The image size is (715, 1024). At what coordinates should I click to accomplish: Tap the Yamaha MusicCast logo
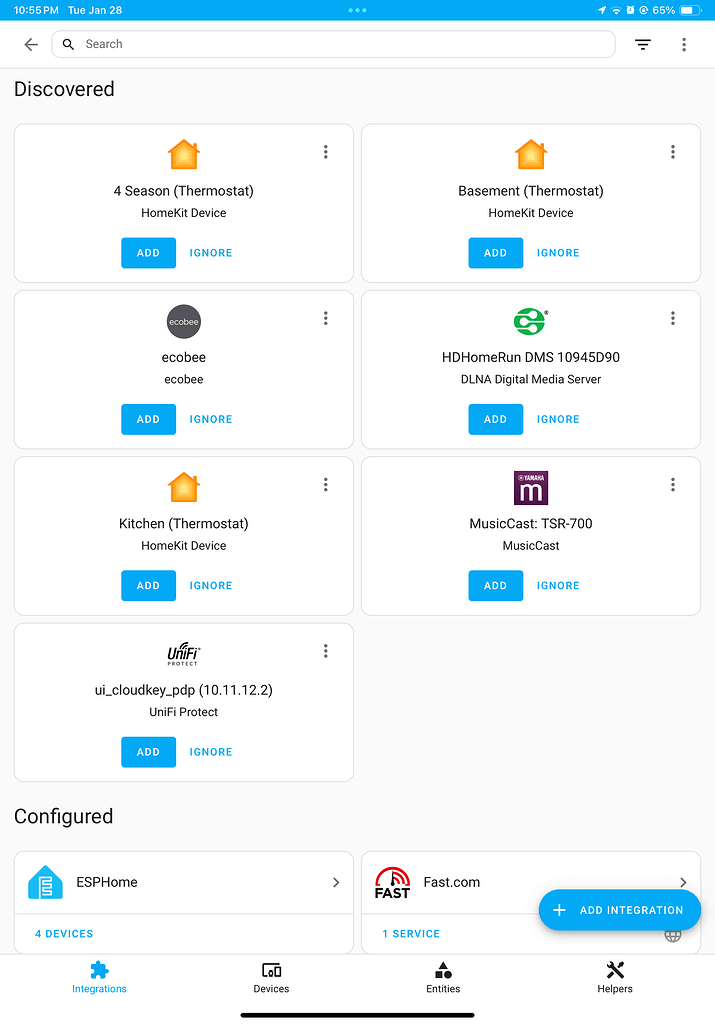[x=531, y=488]
